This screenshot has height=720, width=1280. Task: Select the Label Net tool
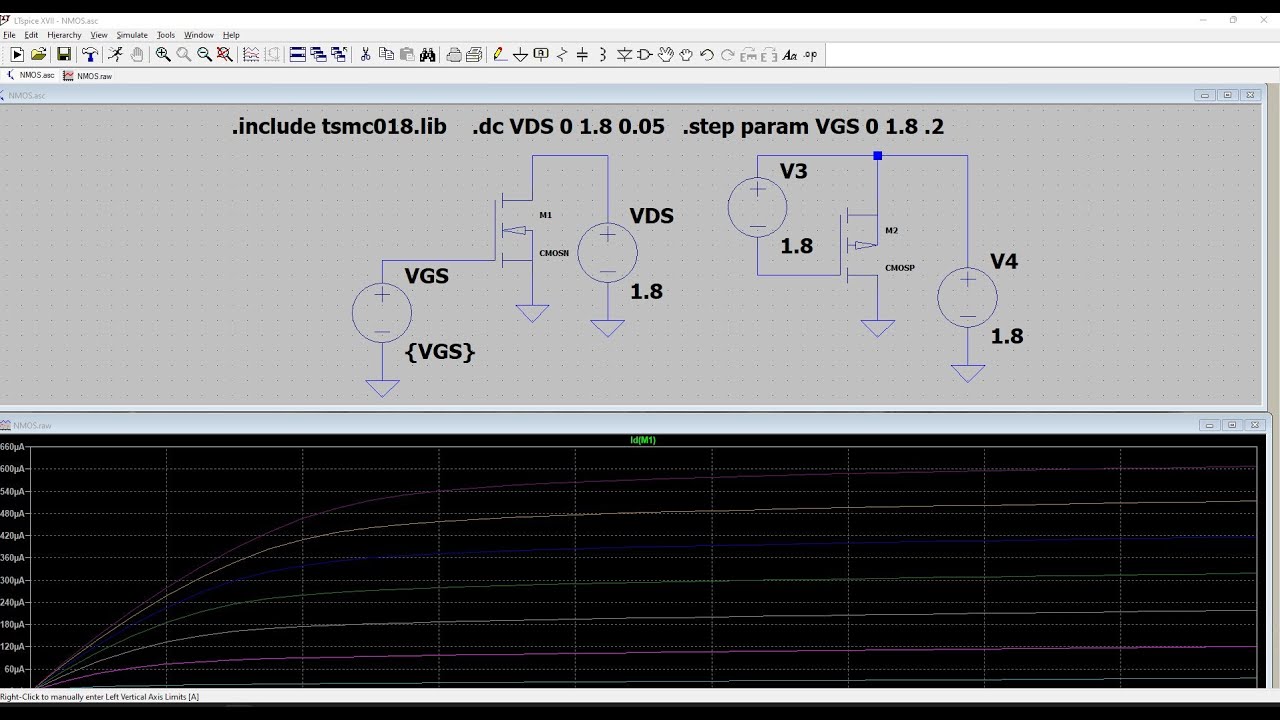coord(541,55)
